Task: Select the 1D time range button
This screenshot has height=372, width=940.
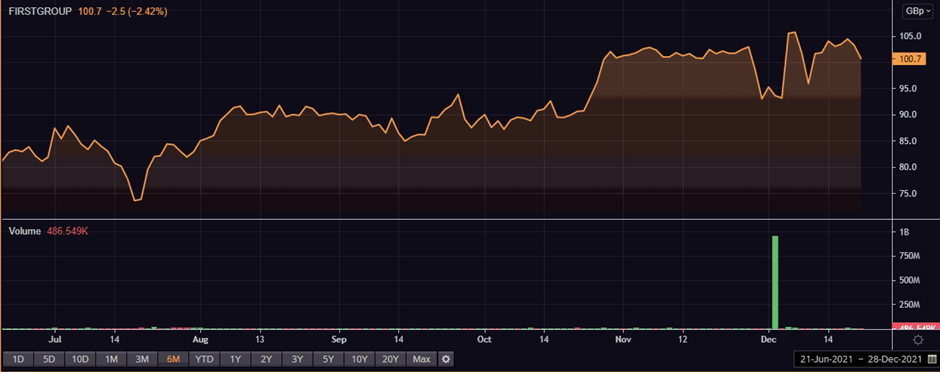Action: click(18, 359)
